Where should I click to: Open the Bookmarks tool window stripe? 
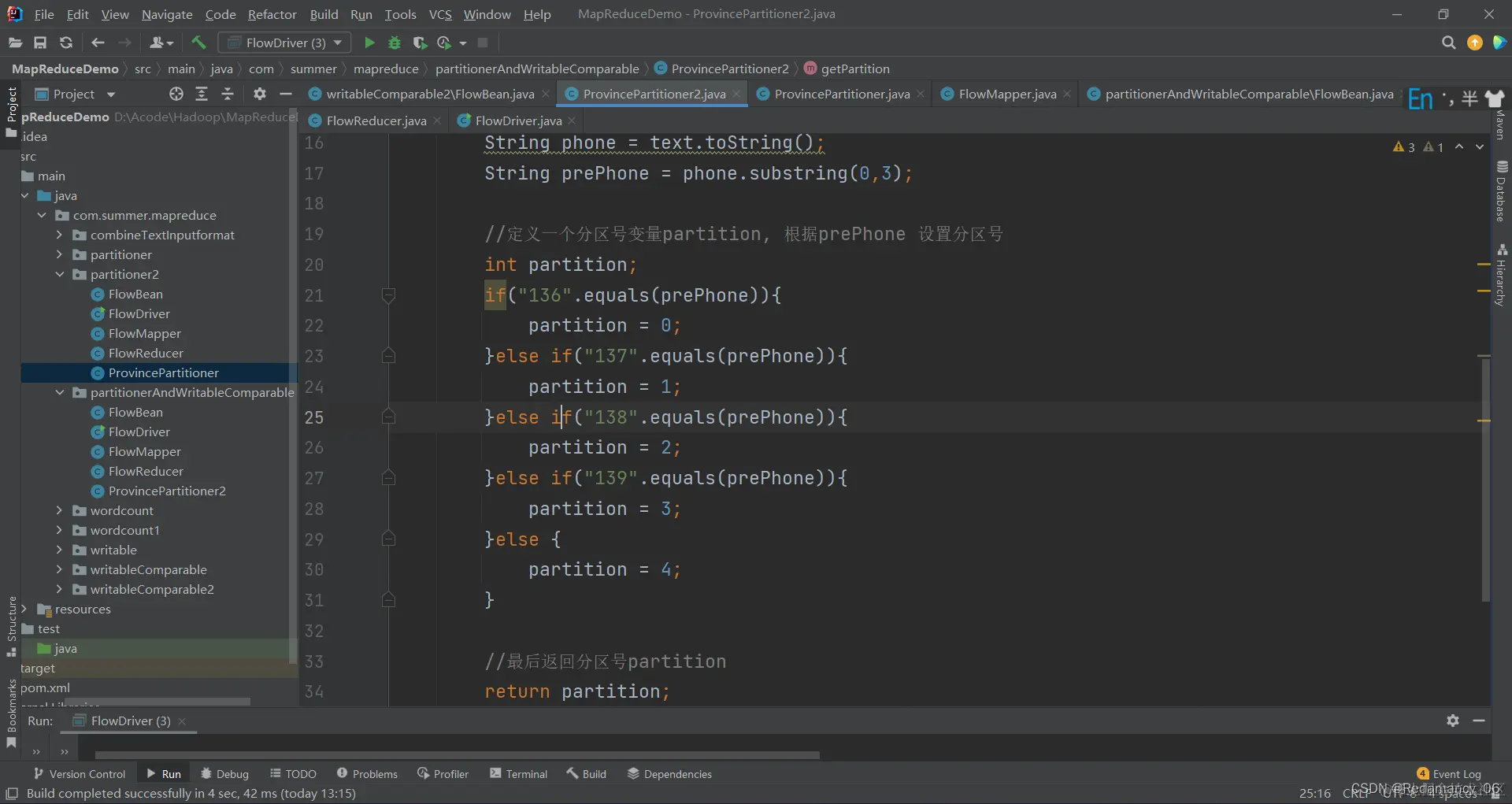point(11,713)
